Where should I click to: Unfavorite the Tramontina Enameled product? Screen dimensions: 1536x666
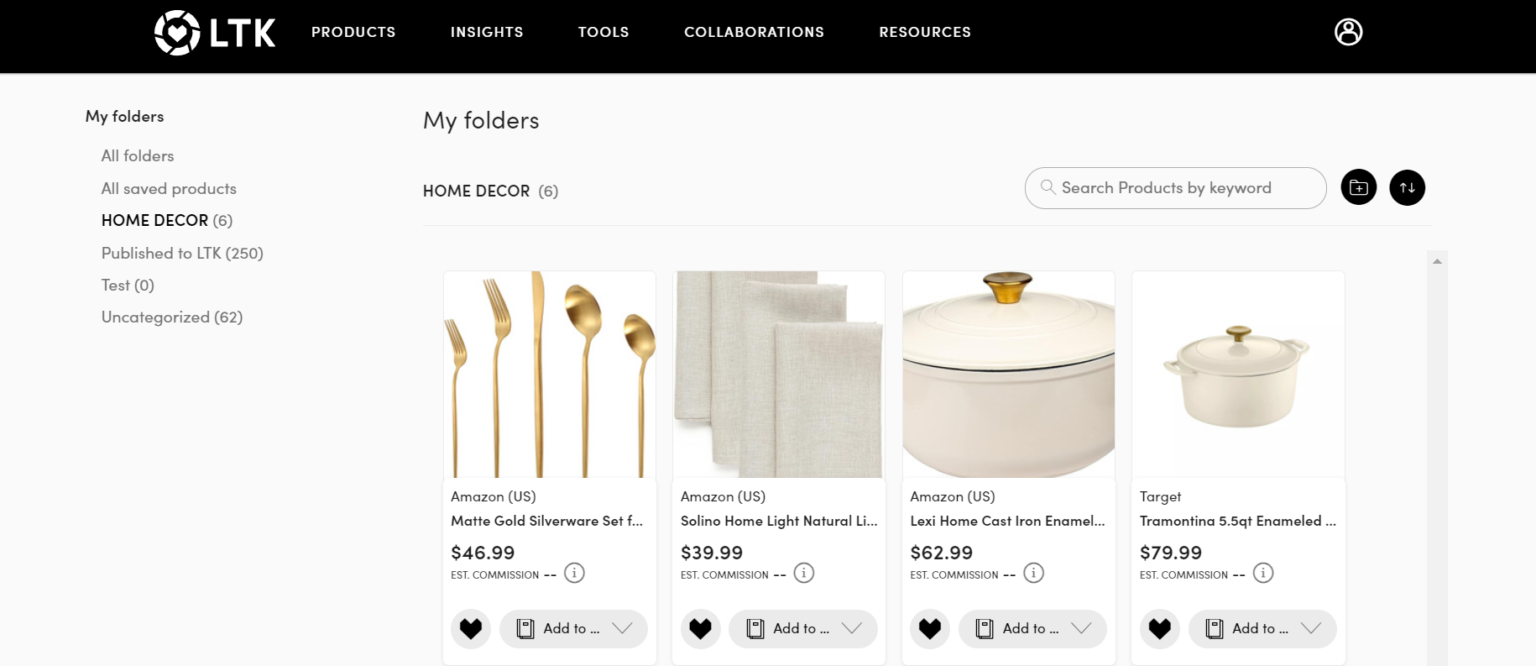[x=1159, y=629]
